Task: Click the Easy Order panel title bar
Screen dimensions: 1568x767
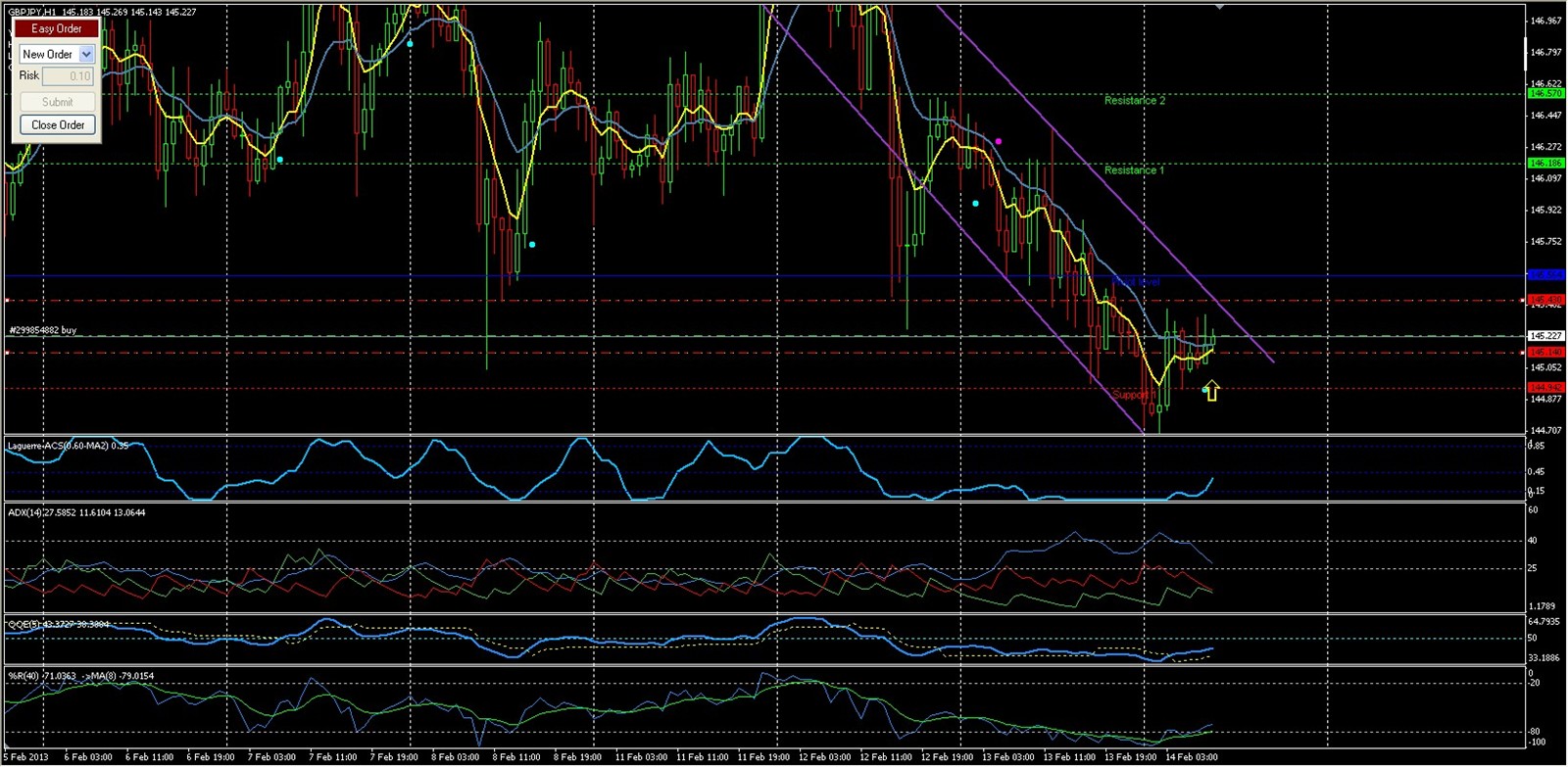Action: (x=56, y=28)
